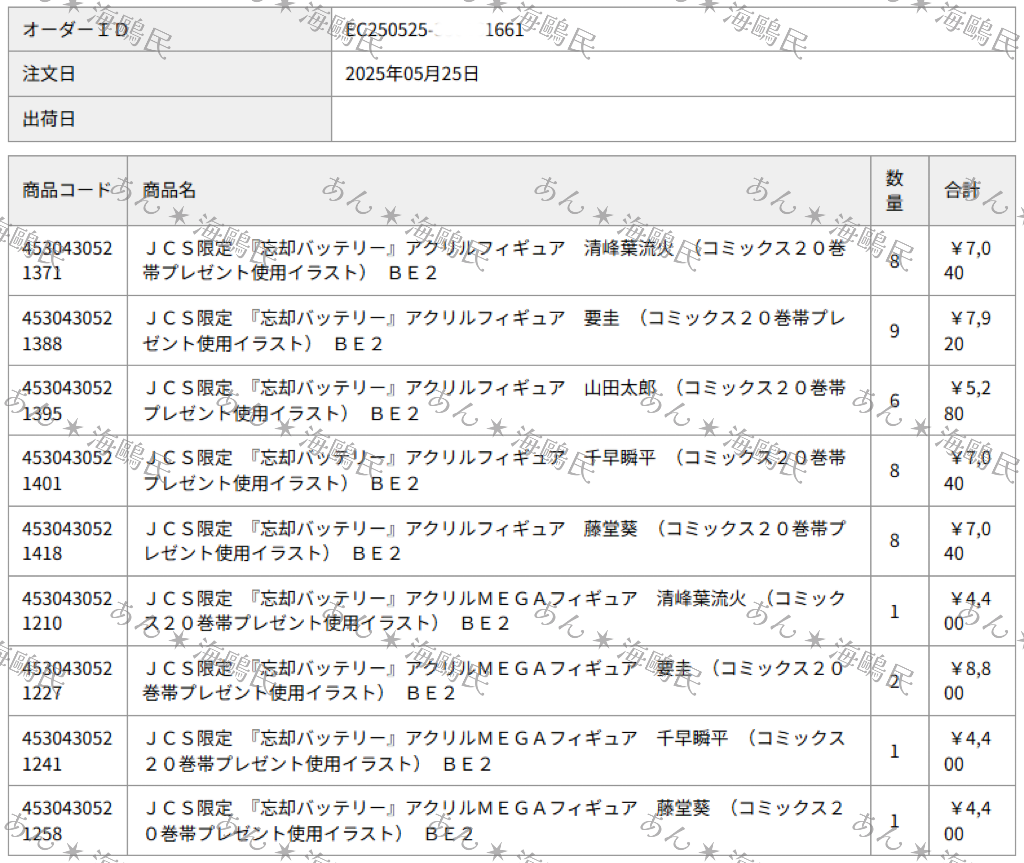Click the ￥7,040 total in code 1418 row
The image size is (1024, 863).
[968, 541]
